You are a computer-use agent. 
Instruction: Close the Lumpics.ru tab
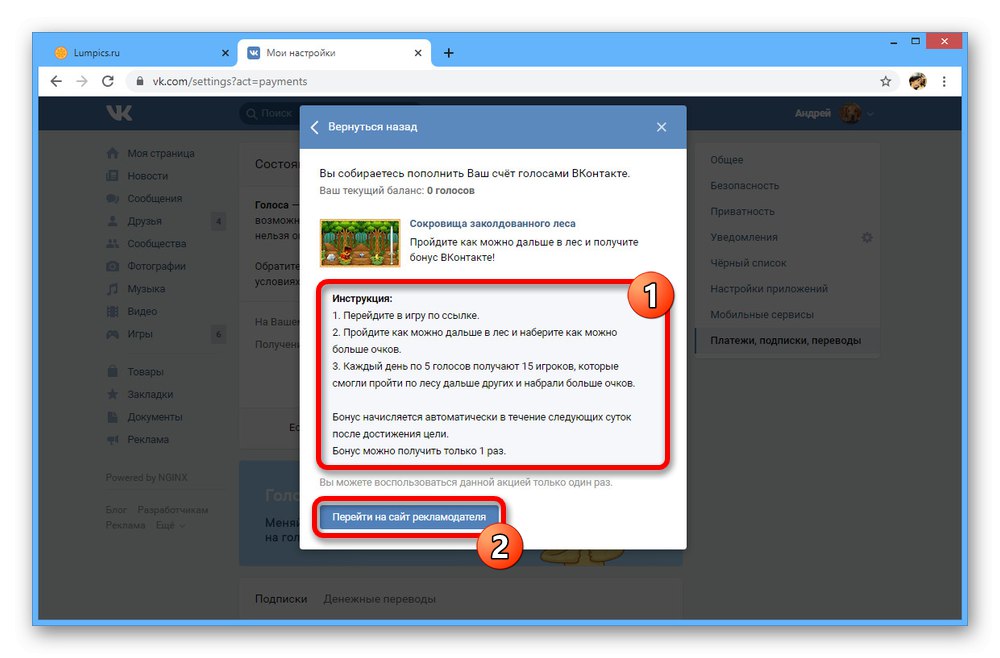(225, 53)
